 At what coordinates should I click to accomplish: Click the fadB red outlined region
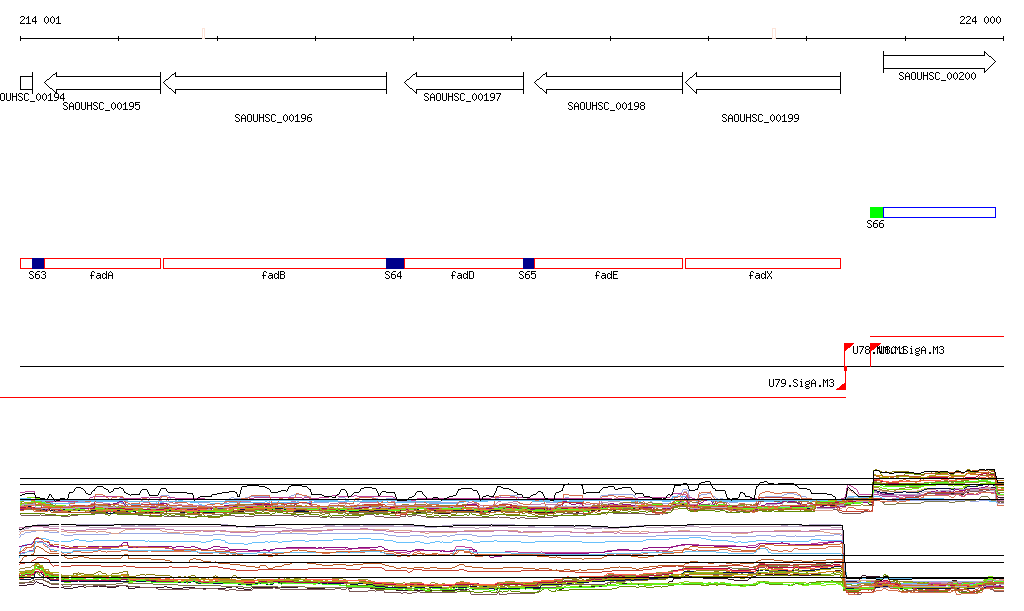coord(274,263)
